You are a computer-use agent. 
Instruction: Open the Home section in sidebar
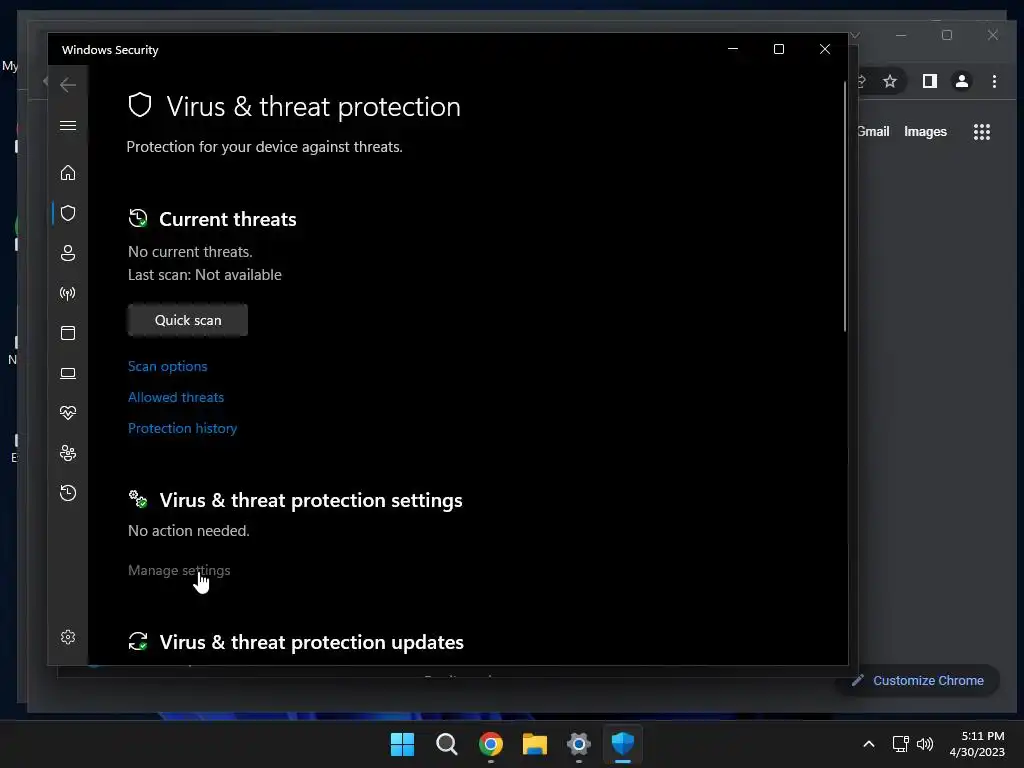coord(68,173)
